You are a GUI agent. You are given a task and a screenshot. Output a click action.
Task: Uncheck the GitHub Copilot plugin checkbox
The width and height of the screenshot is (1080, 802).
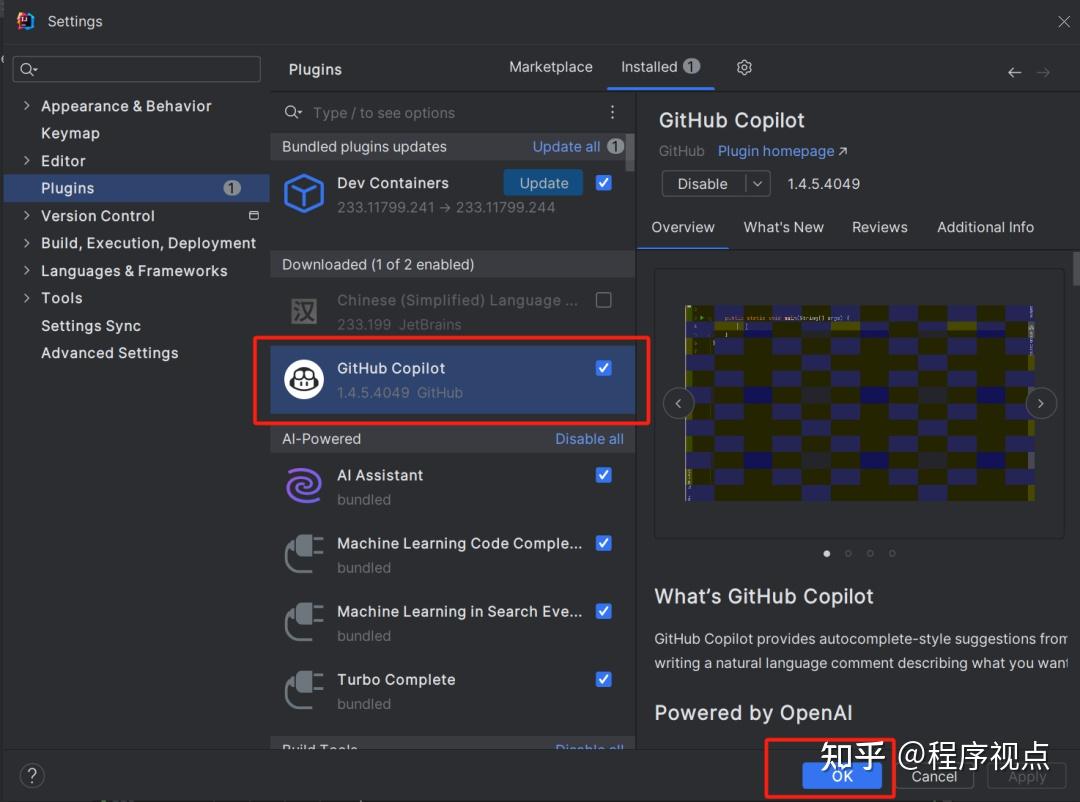603,368
